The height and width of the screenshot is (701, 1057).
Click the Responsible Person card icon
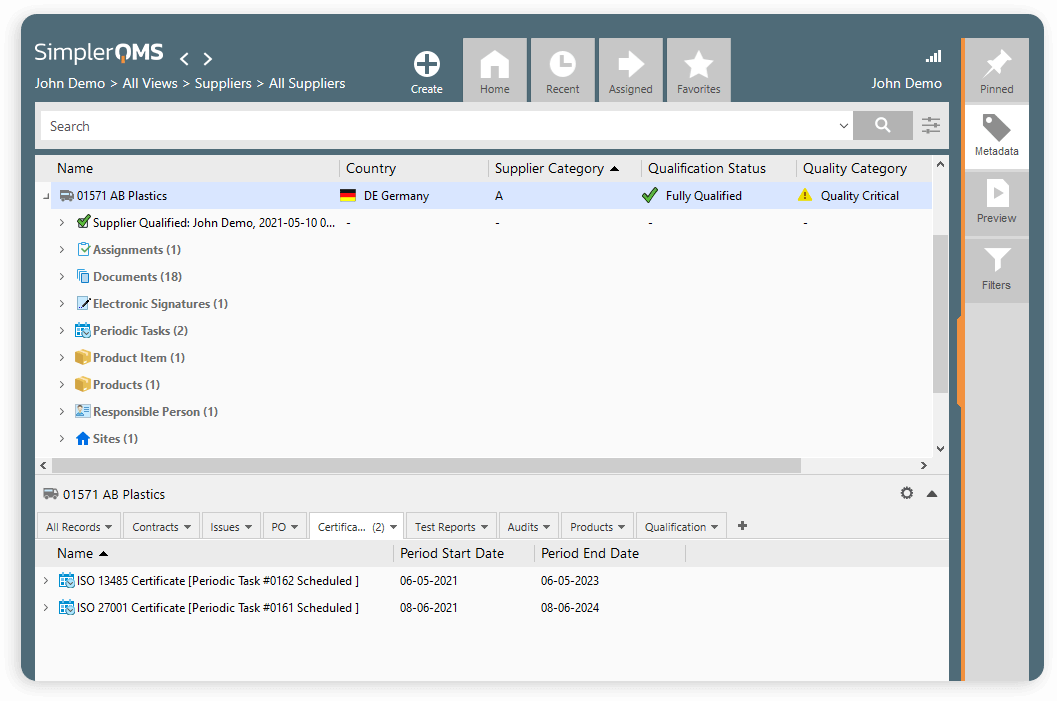(x=83, y=411)
